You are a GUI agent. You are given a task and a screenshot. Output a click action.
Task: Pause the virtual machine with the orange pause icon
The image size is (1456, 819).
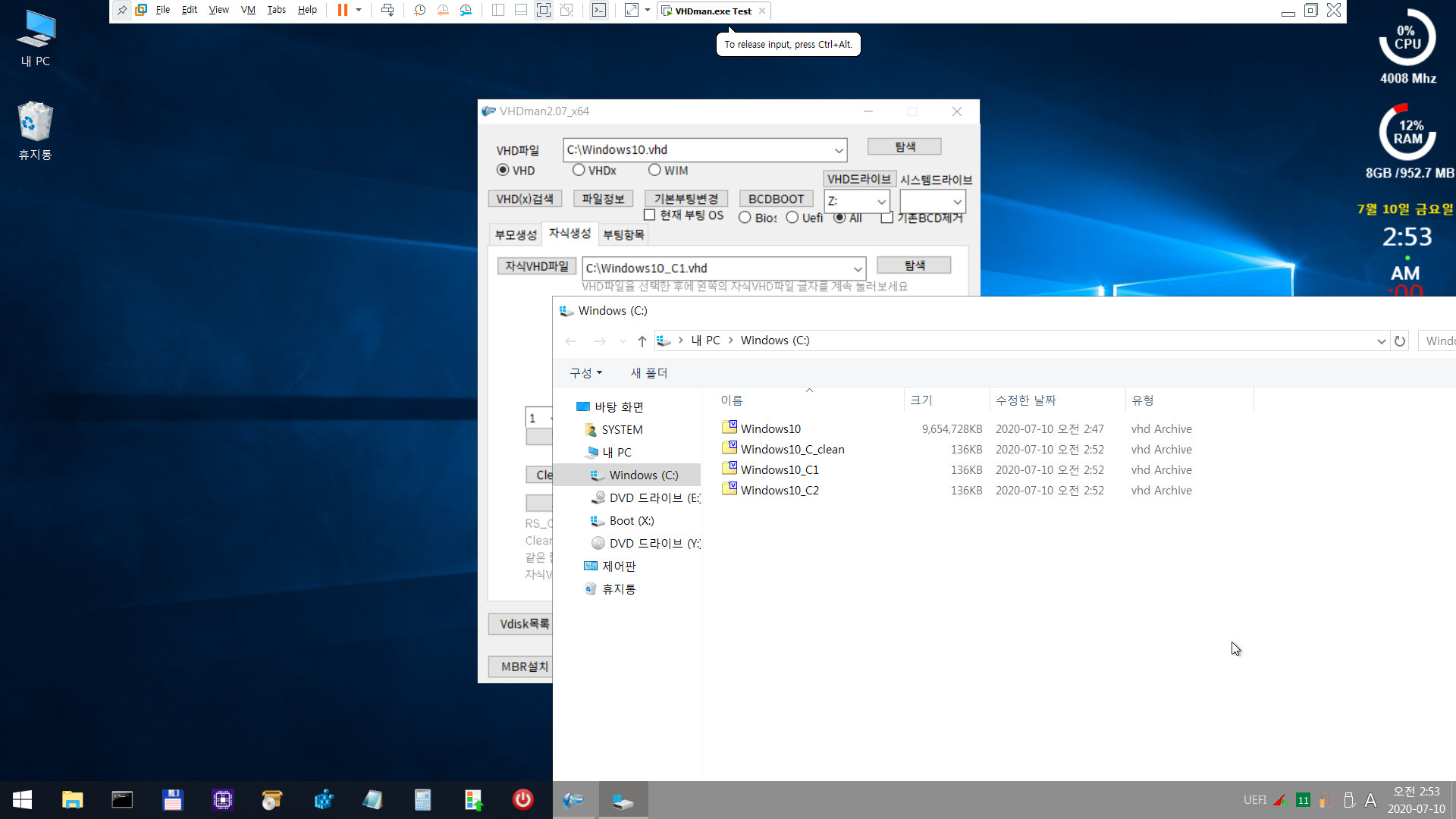click(343, 11)
